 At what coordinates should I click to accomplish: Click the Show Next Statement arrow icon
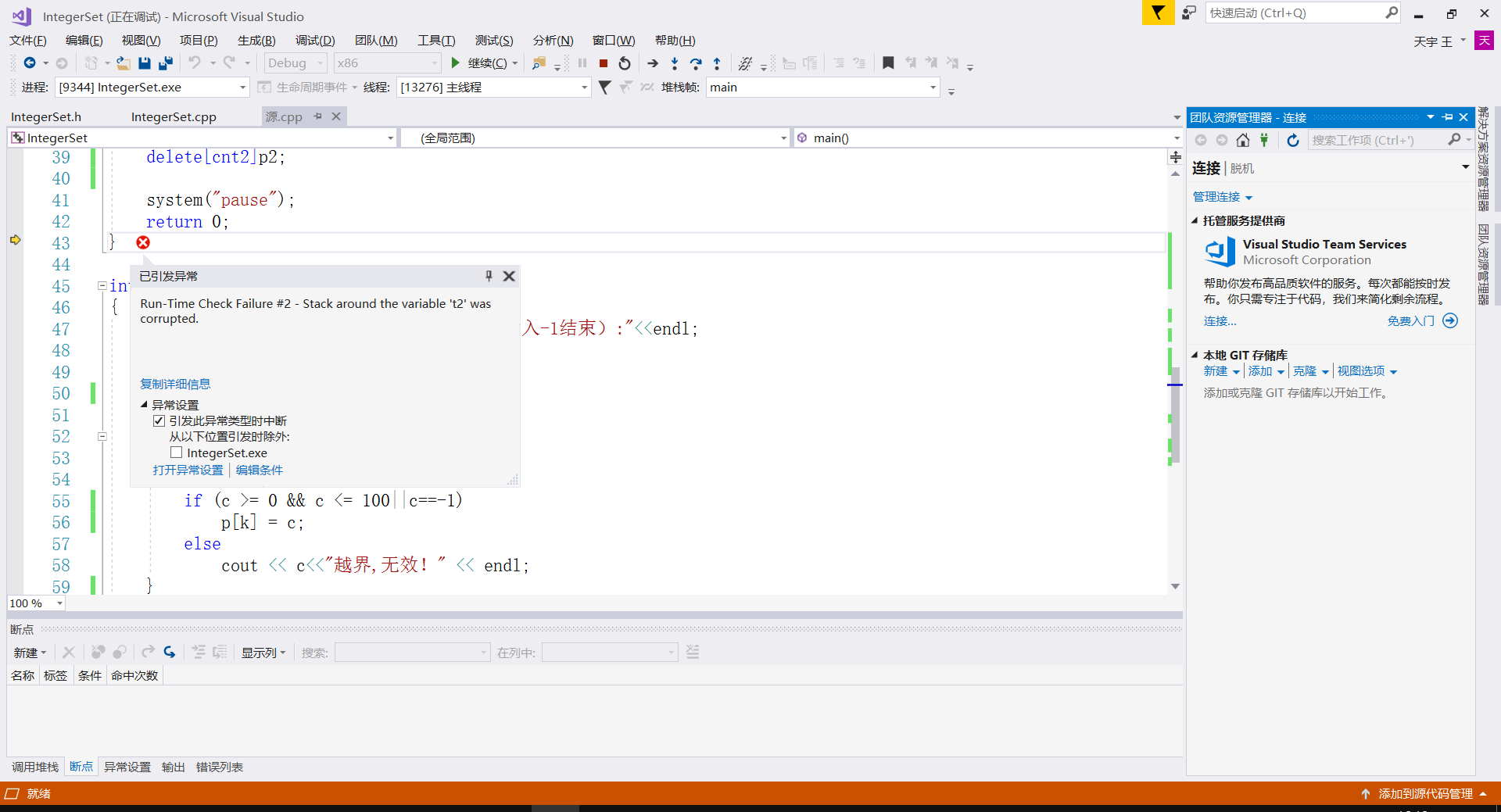click(653, 63)
